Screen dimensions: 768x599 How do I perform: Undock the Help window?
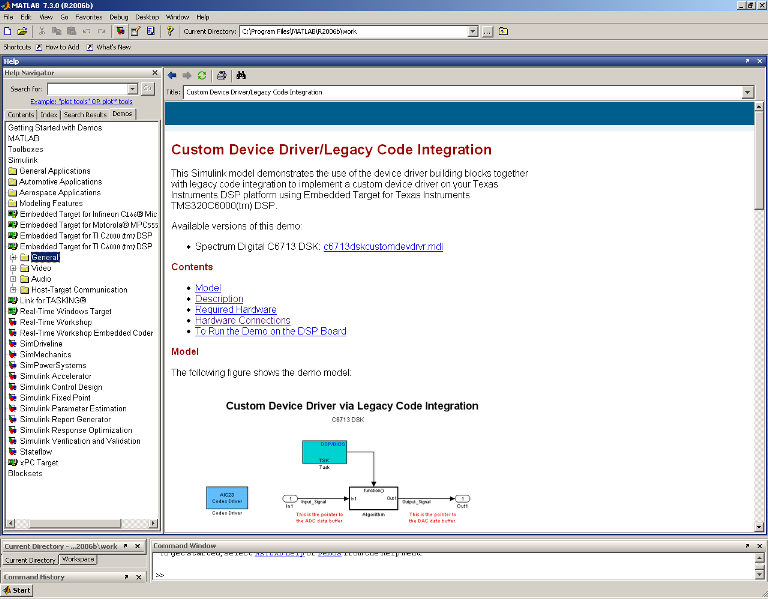pyautogui.click(x=747, y=61)
